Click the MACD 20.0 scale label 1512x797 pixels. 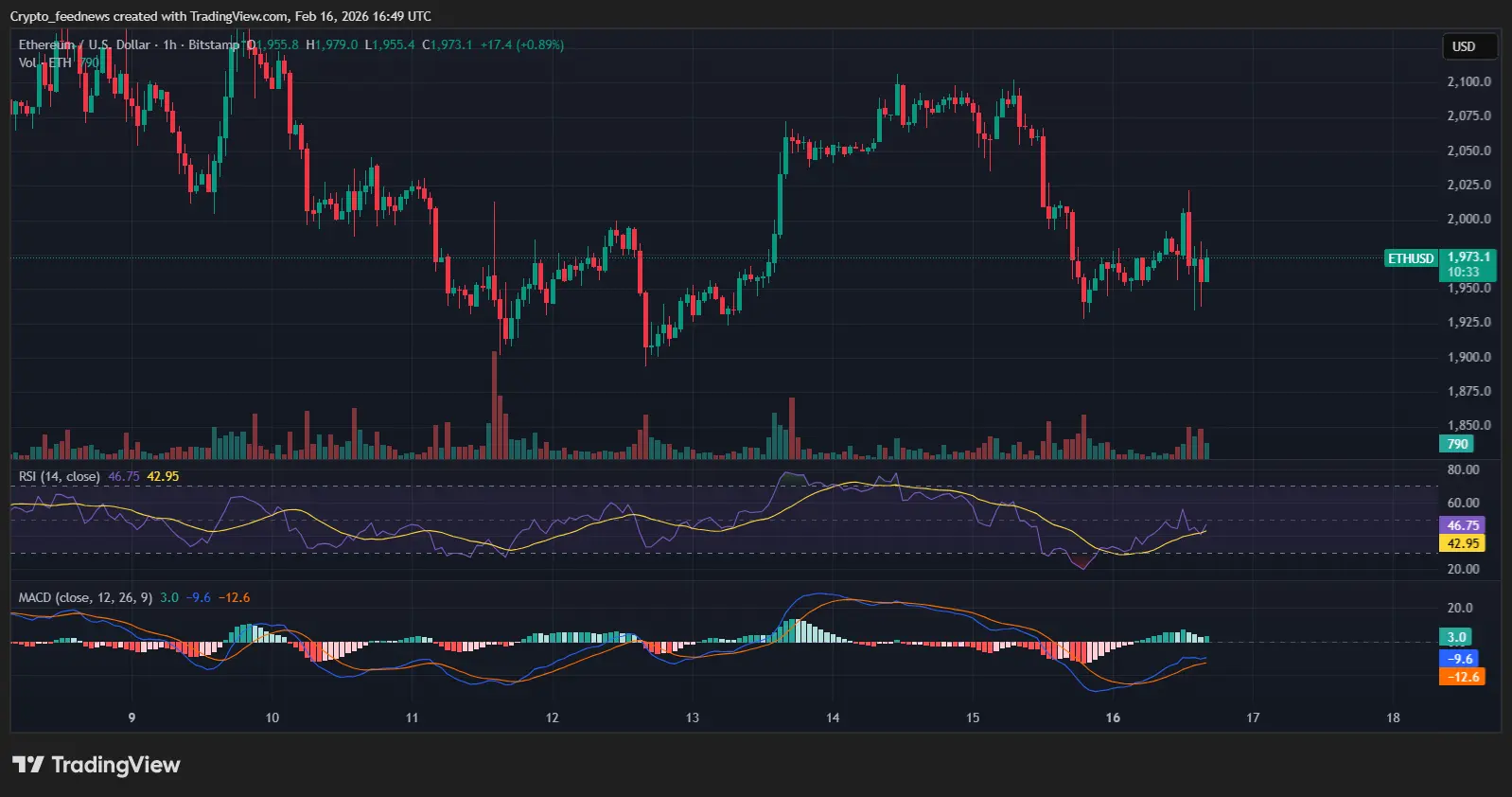click(1459, 608)
